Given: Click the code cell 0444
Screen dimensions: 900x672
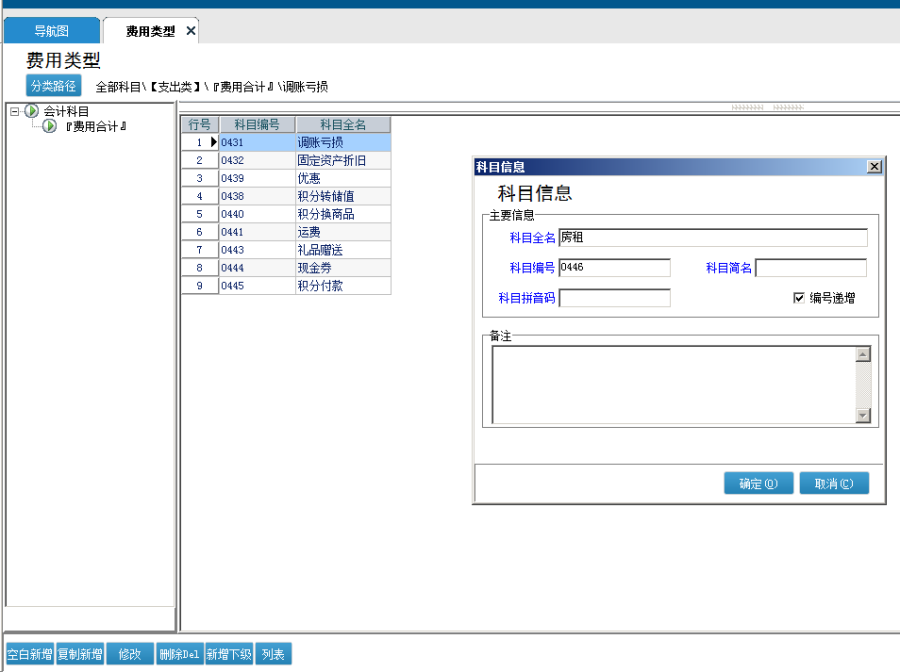Looking at the screenshot, I should (257, 267).
